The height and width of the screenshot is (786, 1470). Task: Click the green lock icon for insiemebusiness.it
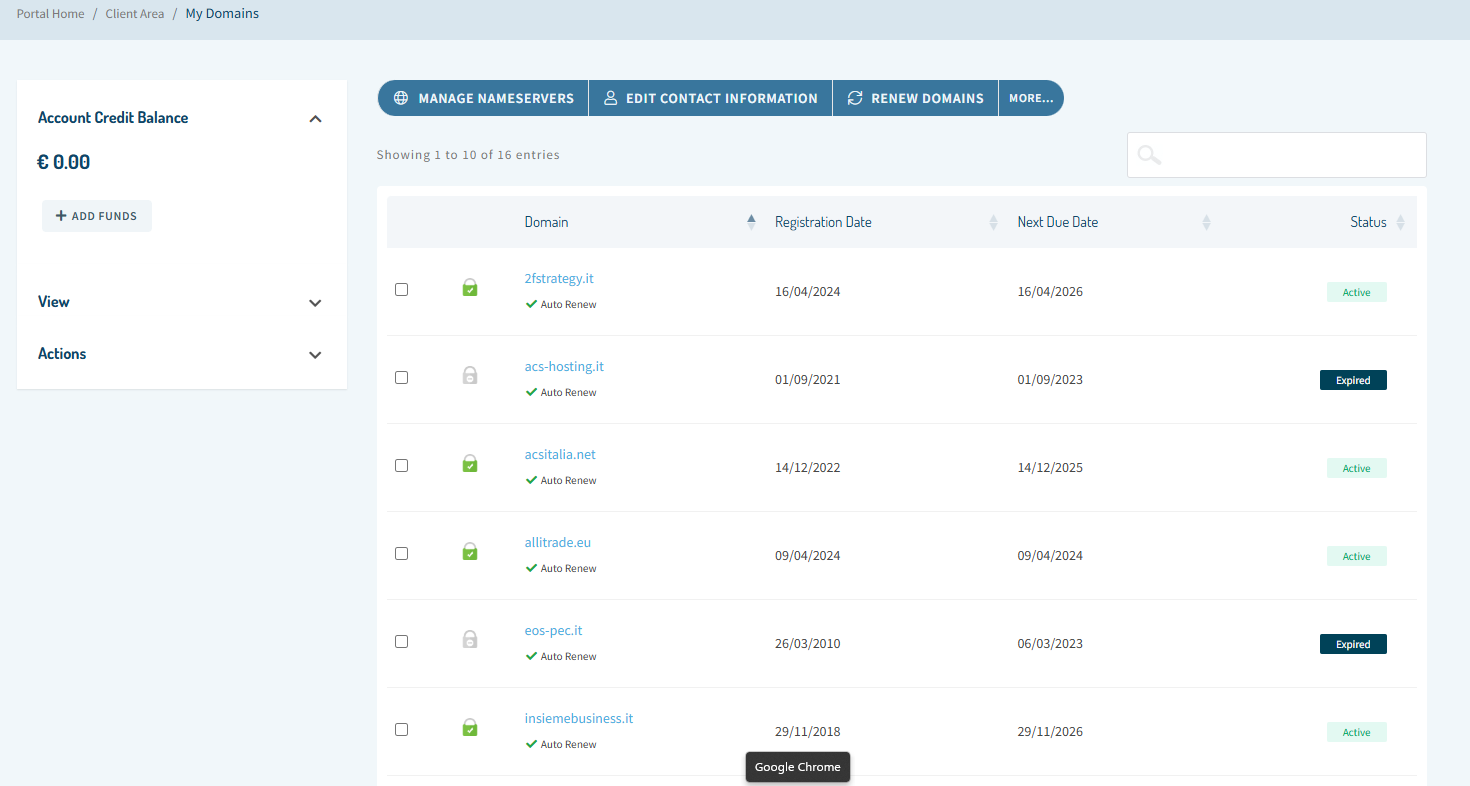click(x=469, y=728)
